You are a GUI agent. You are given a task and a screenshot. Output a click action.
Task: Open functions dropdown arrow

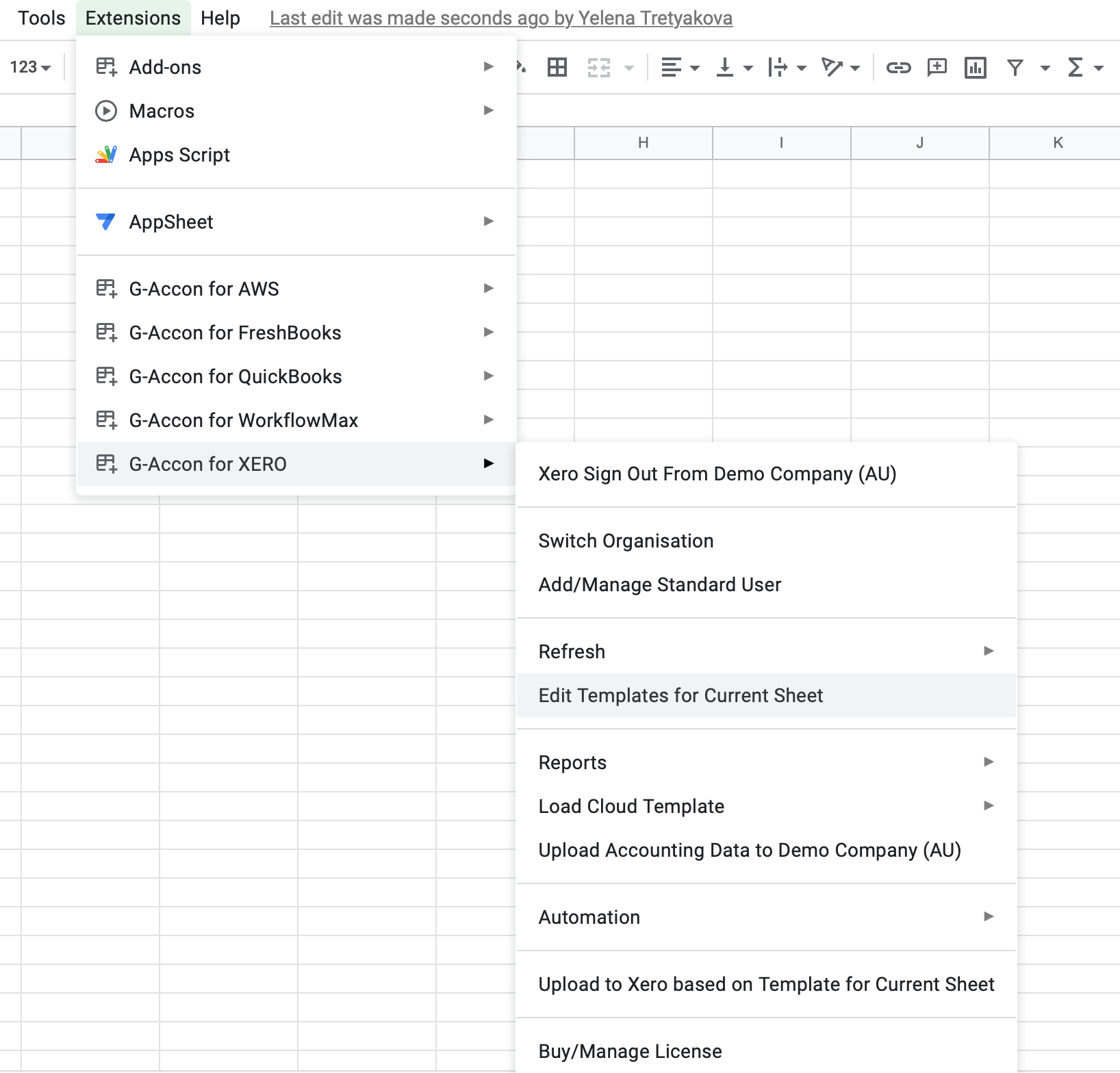(x=1099, y=68)
